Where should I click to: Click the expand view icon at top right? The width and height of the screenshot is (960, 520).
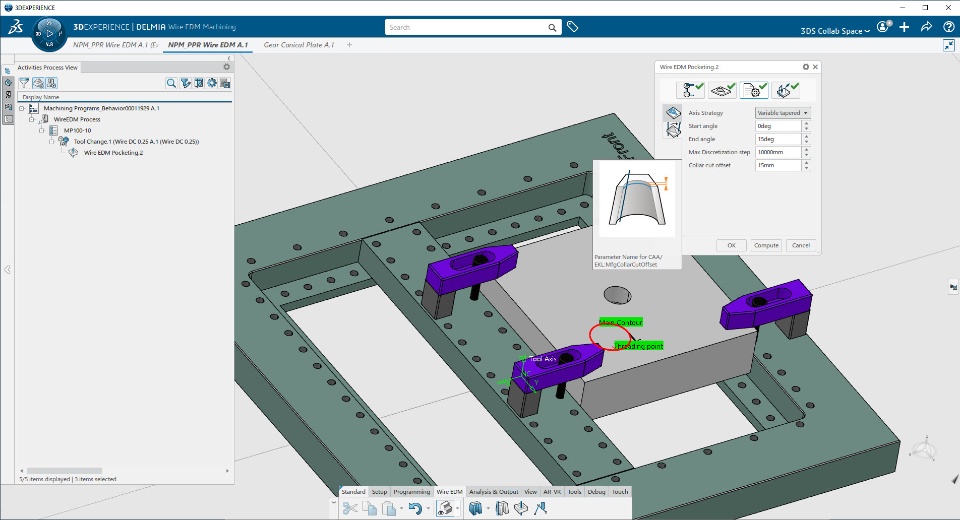(948, 45)
